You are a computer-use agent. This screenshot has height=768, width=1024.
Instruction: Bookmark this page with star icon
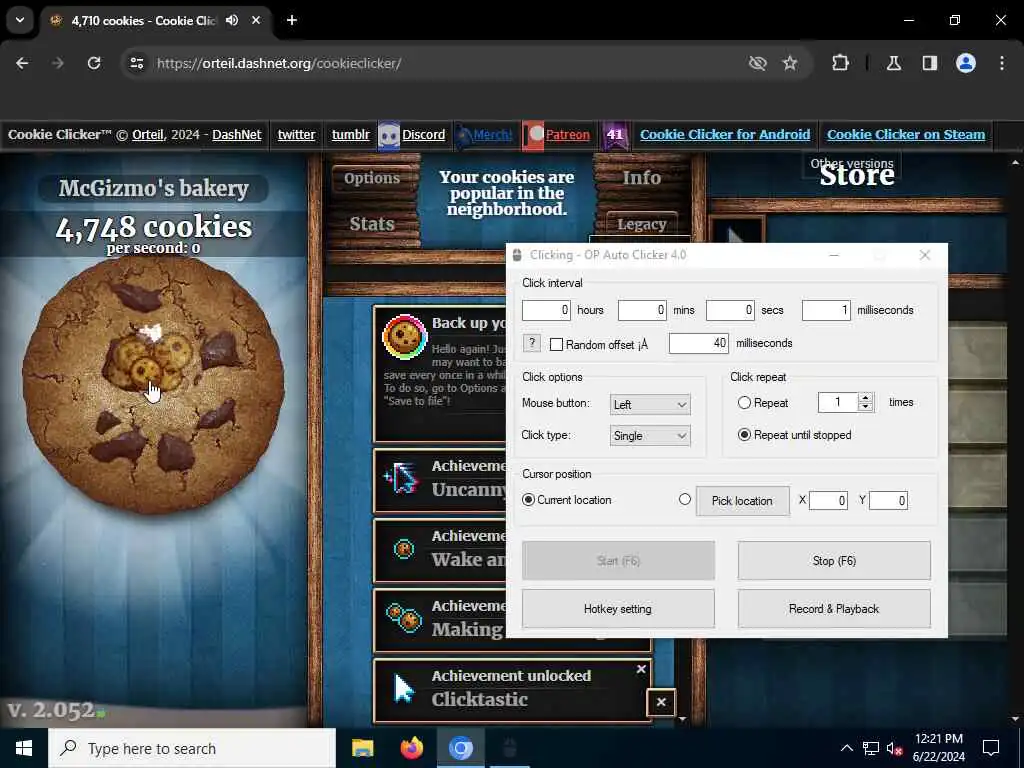[x=790, y=63]
